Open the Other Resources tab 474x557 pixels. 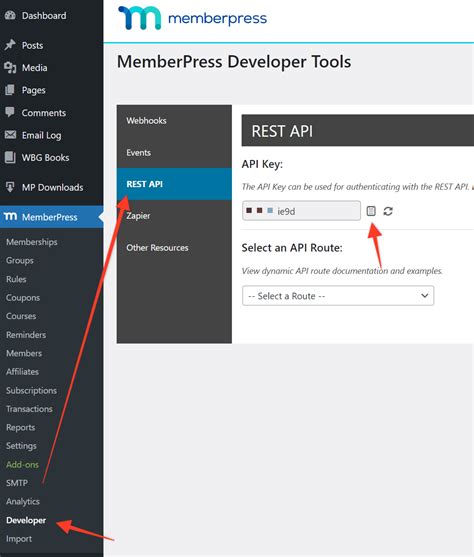pos(174,248)
